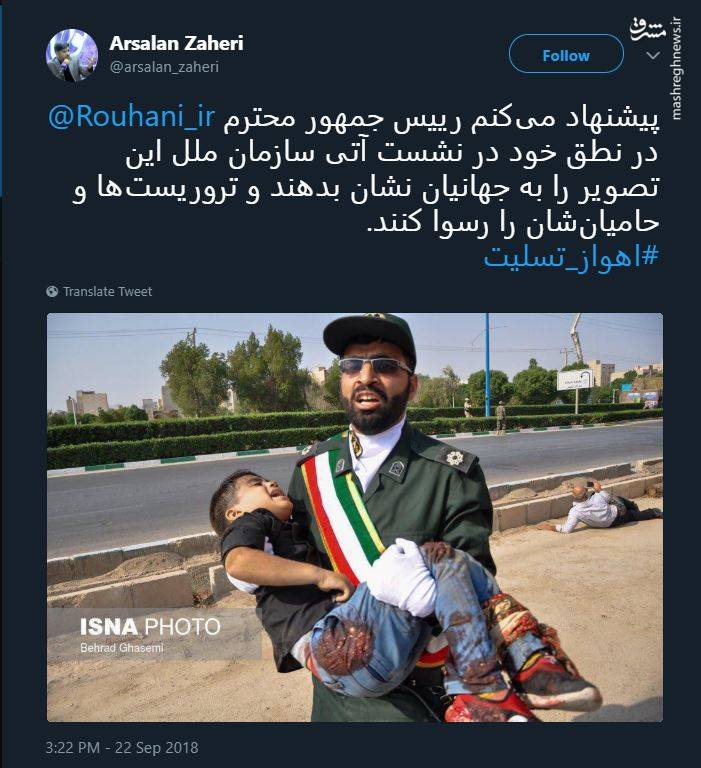Click the Follow button
Screen dimensions: 701x768
tap(566, 55)
